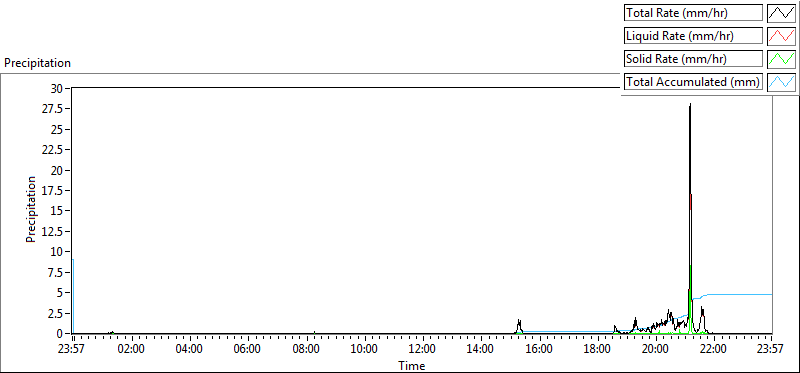
Task: Click the 04:00 time axis label
Action: coord(190,350)
